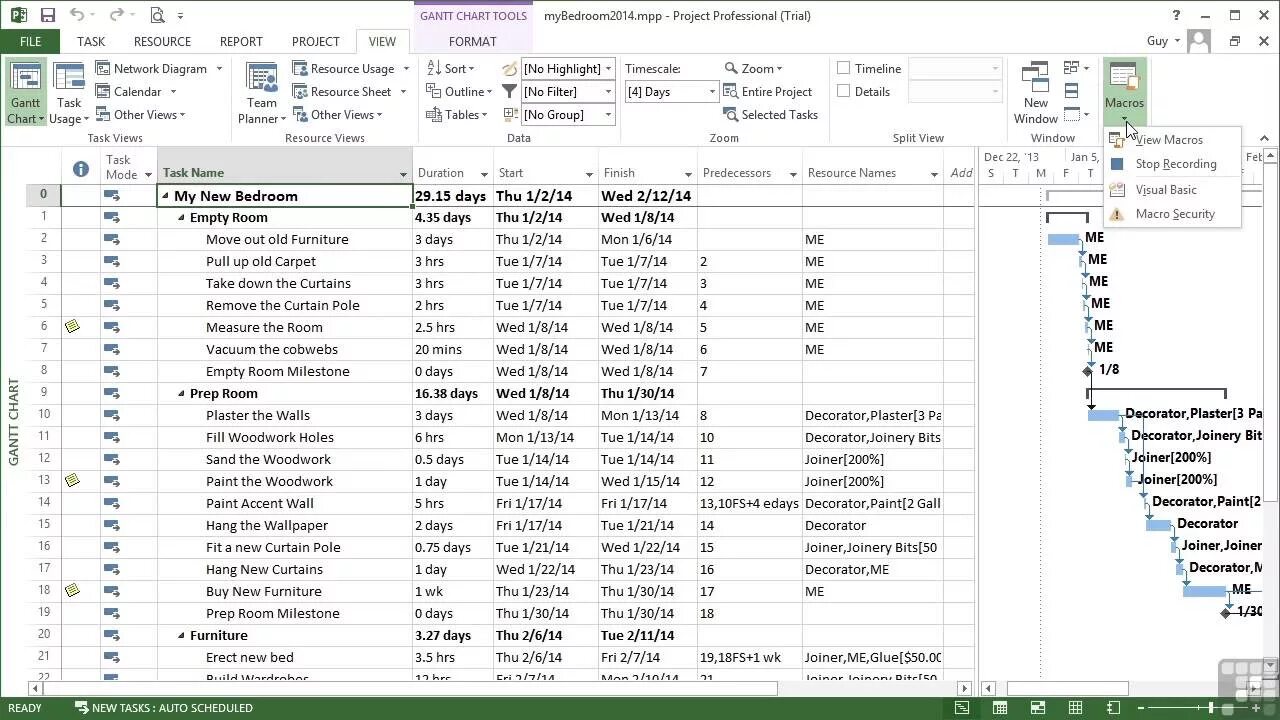
Task: Collapse the My New Bedroom summary task
Action: click(165, 196)
